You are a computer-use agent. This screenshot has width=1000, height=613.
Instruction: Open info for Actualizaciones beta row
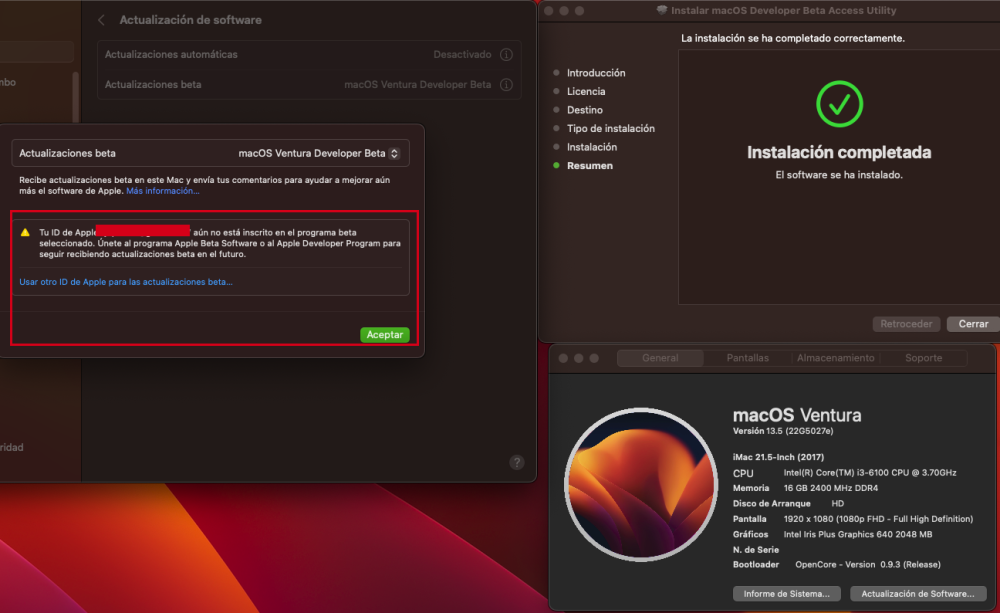(506, 85)
